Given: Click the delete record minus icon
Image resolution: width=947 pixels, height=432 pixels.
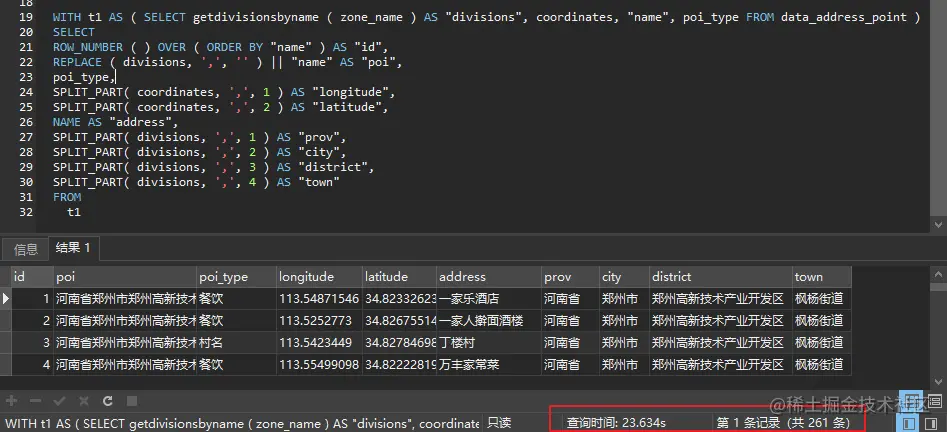Looking at the screenshot, I should [x=35, y=401].
